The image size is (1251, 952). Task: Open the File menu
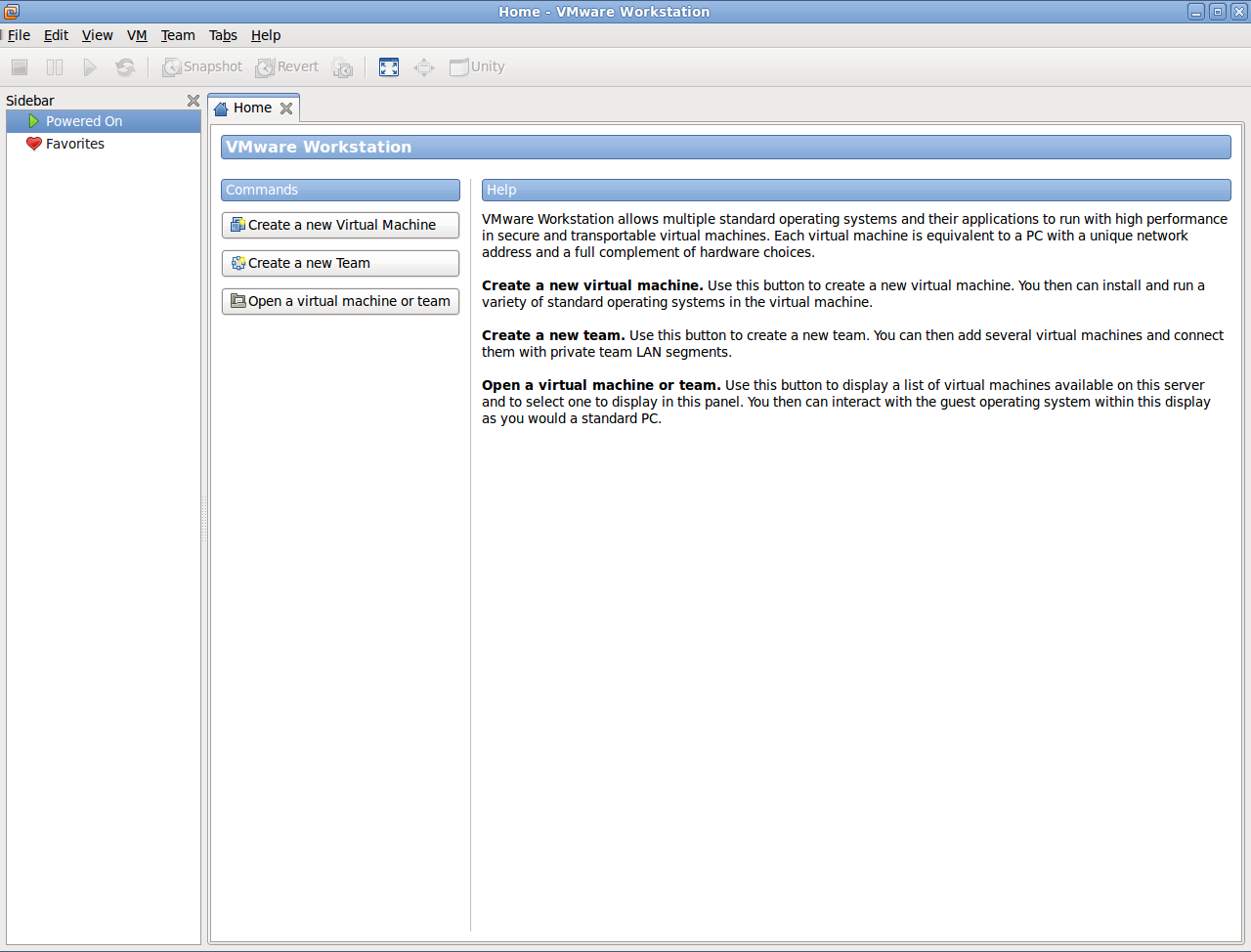(19, 35)
